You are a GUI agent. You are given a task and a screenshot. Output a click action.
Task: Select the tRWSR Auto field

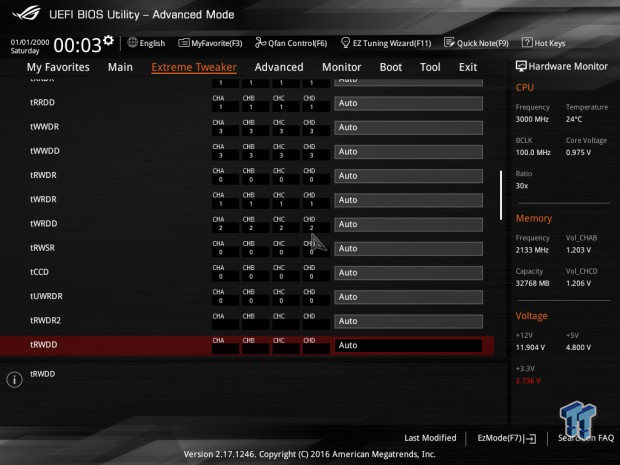click(408, 248)
